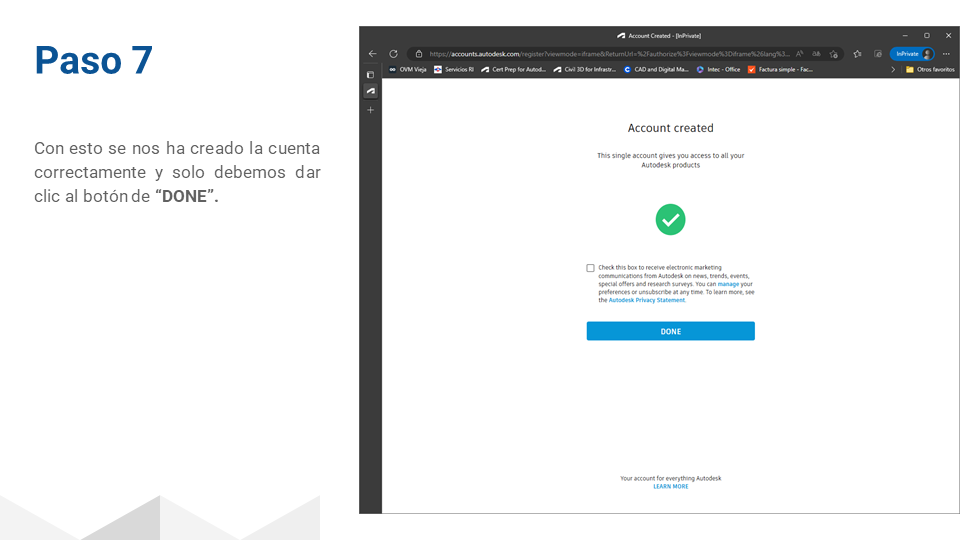The image size is (960, 540).
Task: Open a new tab with the plus icon
Action: pos(370,110)
